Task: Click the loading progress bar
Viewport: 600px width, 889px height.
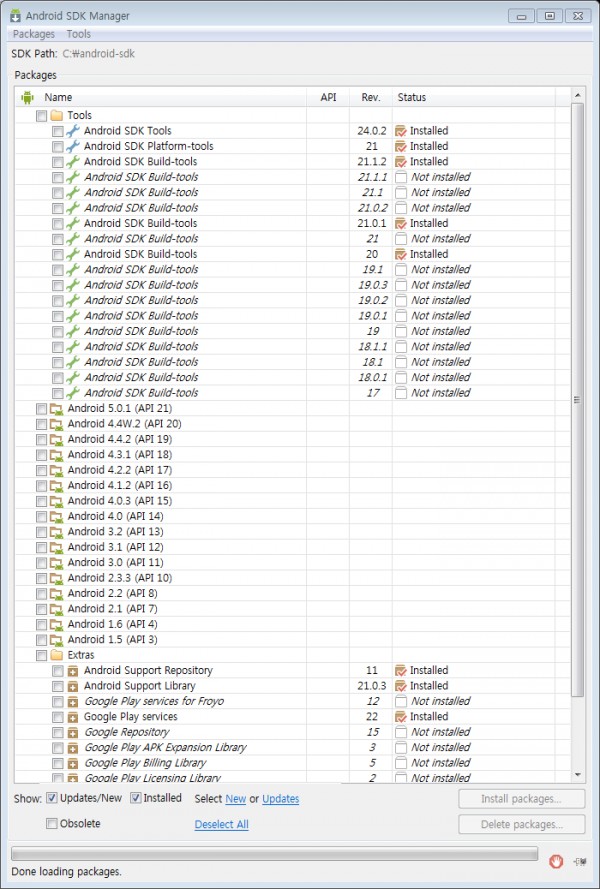Action: tap(274, 854)
